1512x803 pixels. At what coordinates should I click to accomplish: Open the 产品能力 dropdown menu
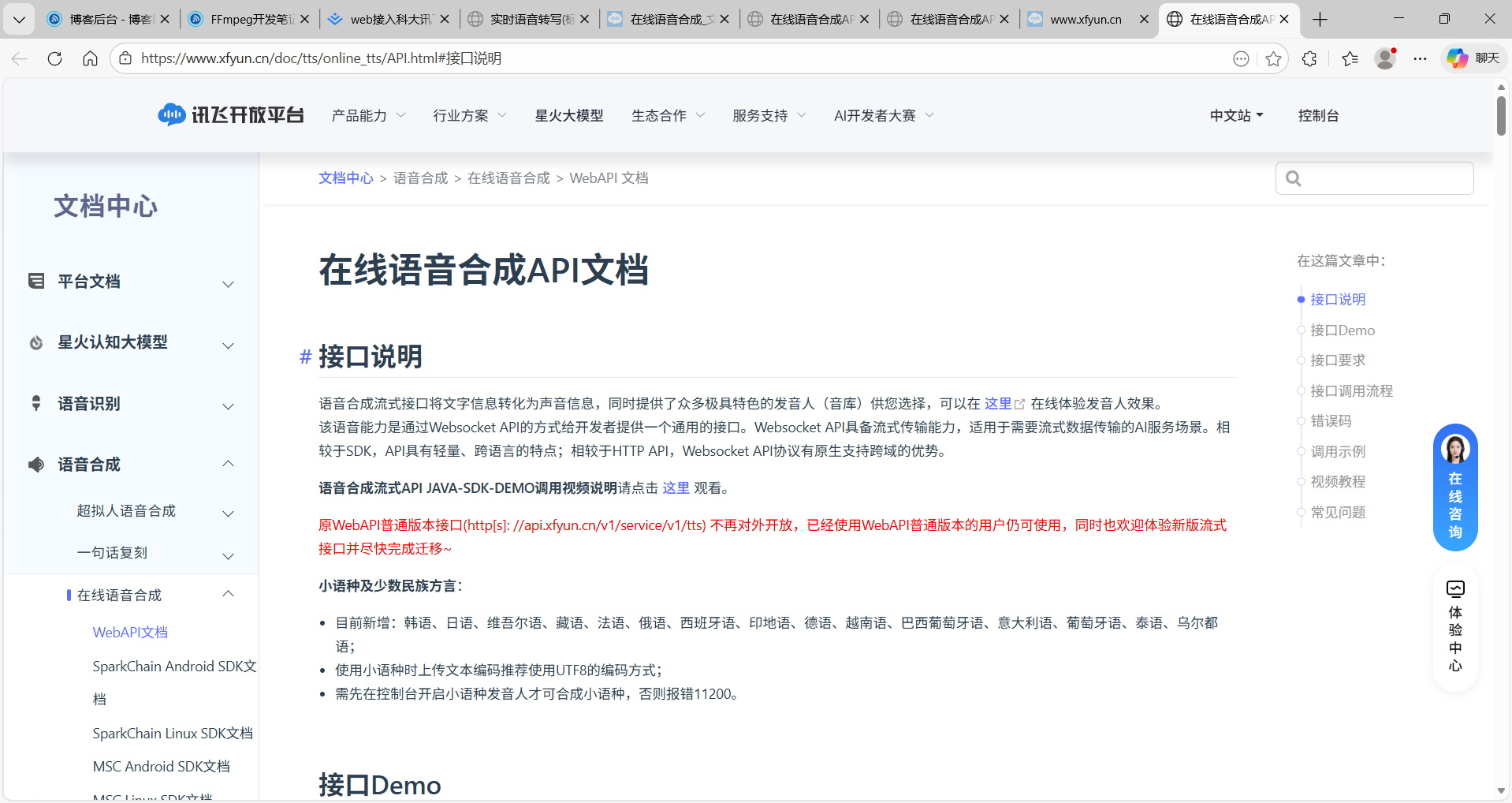pos(368,115)
